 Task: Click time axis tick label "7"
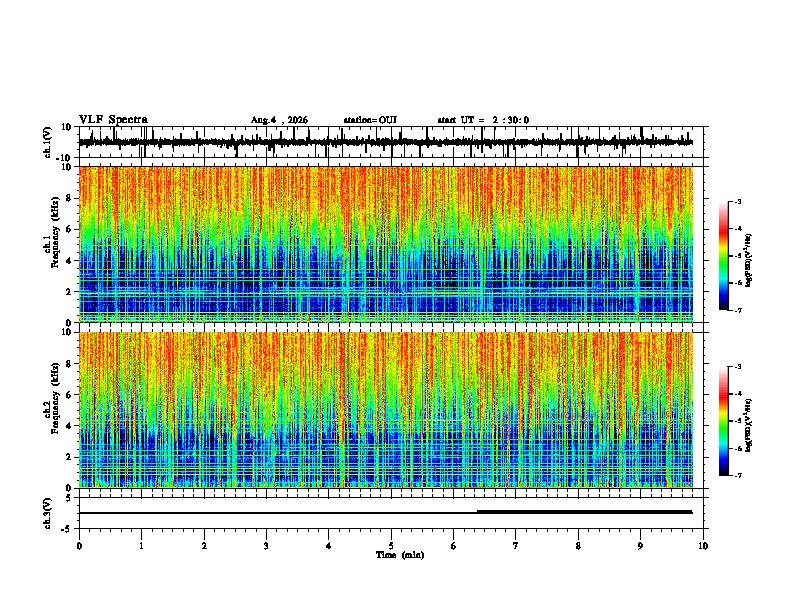(516, 546)
